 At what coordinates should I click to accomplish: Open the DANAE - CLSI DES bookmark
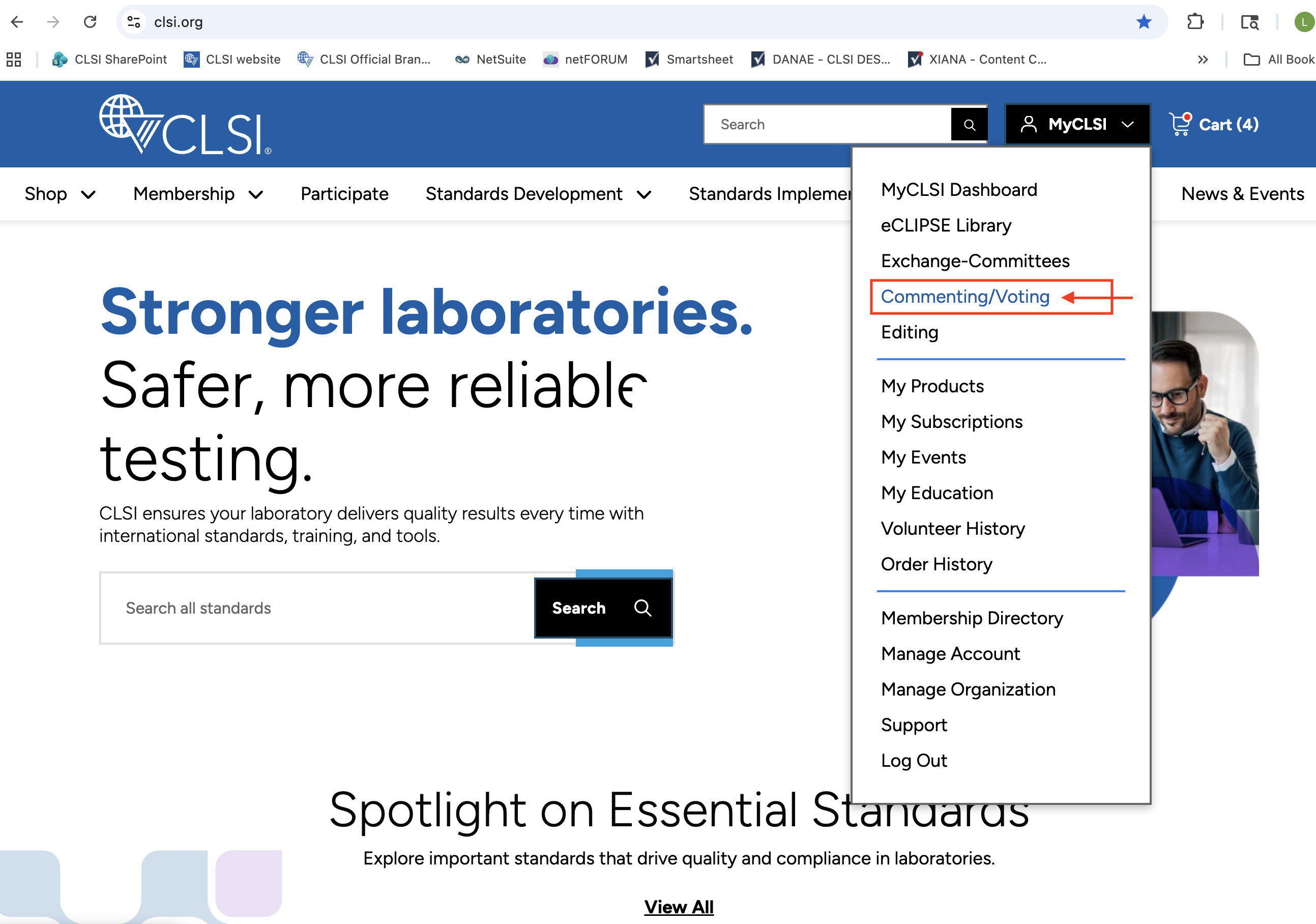(821, 59)
